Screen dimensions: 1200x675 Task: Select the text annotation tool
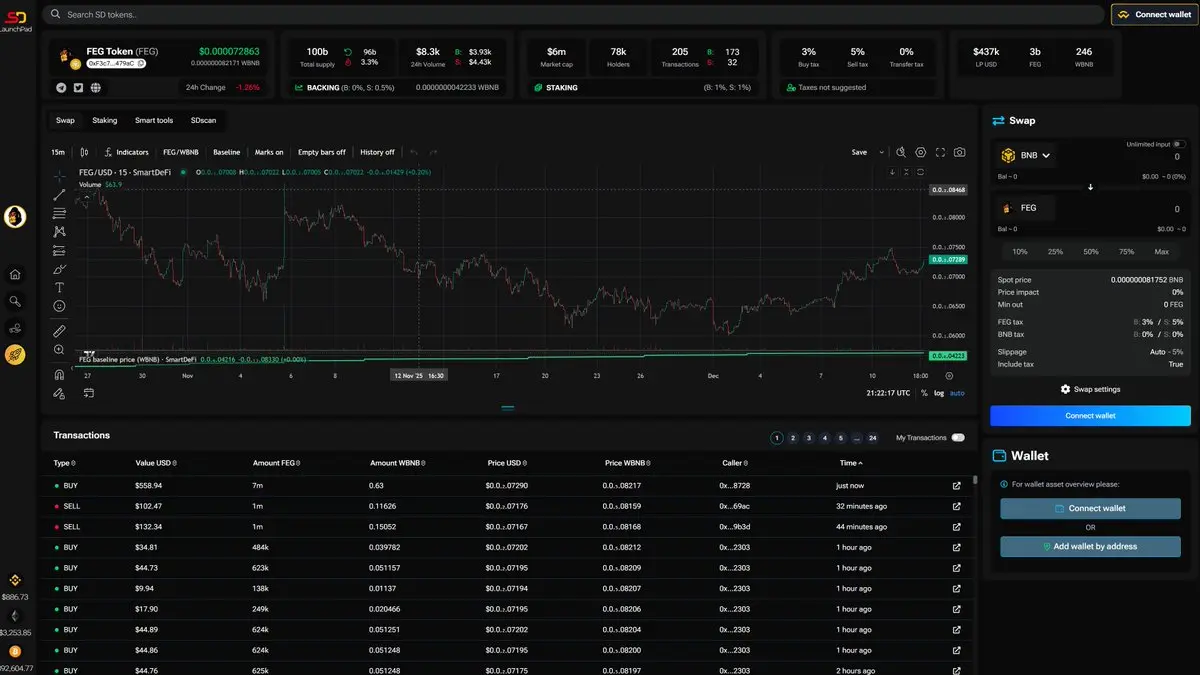coord(59,287)
